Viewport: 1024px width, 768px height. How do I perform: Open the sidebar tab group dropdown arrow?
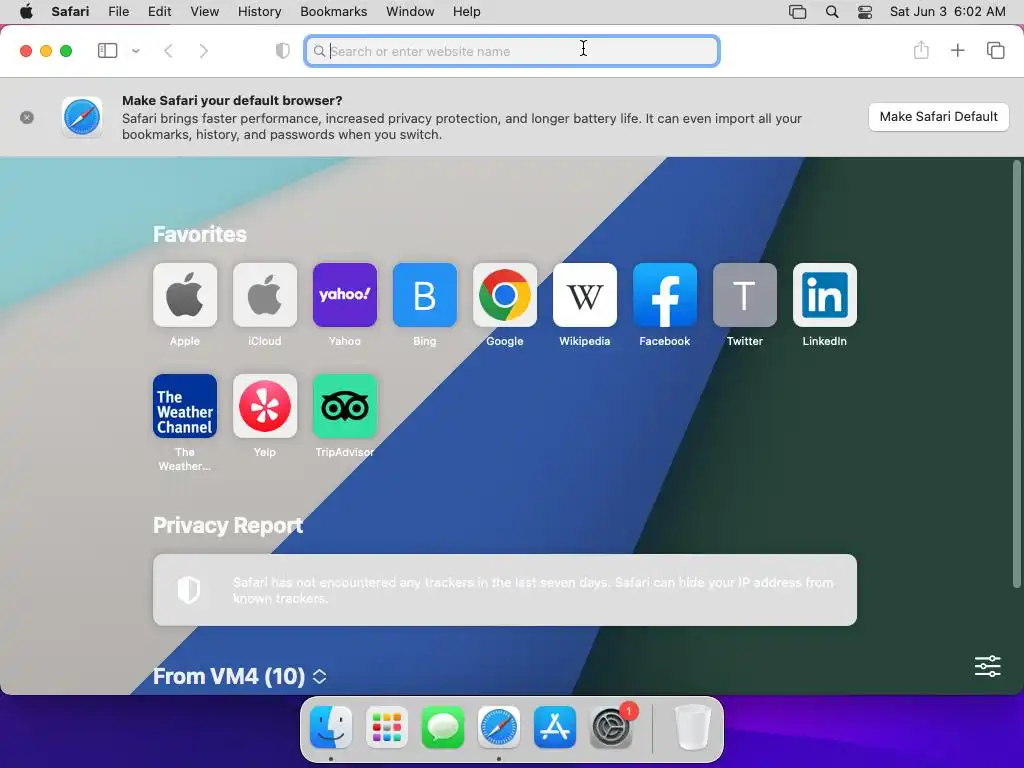136,50
